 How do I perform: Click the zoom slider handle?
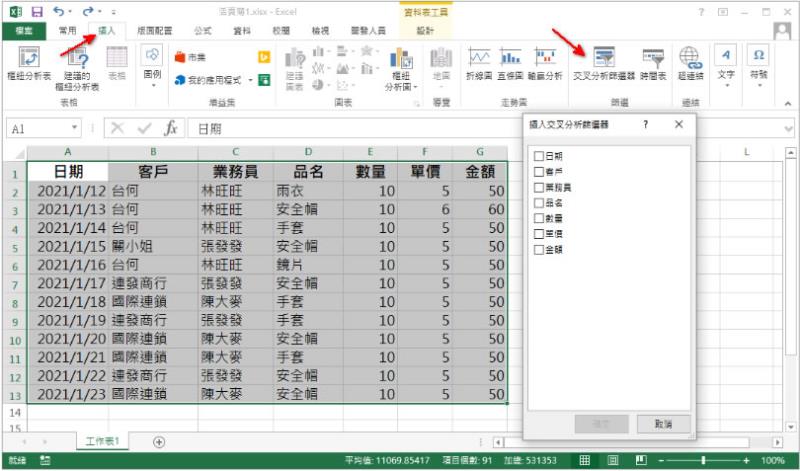click(704, 460)
